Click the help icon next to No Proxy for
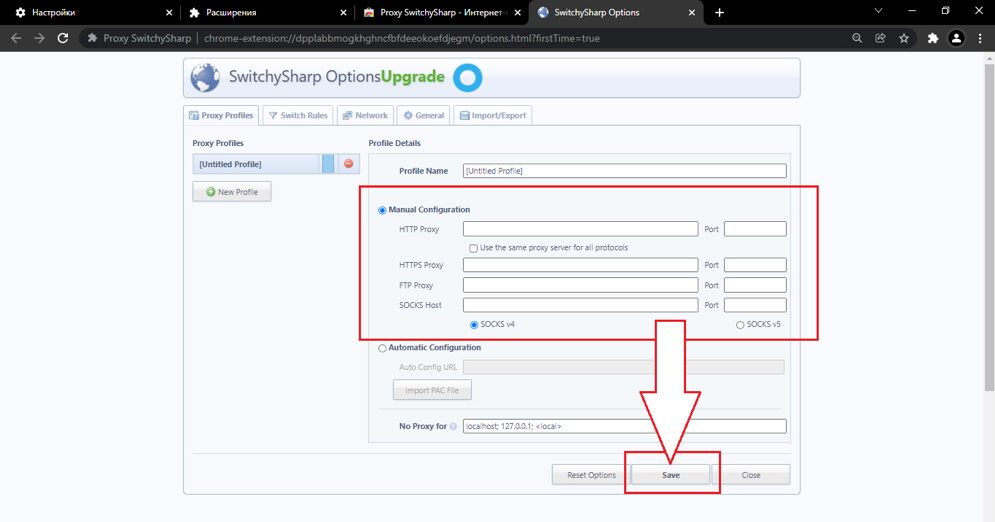Screen dimensions: 995x522 [x=453, y=426]
